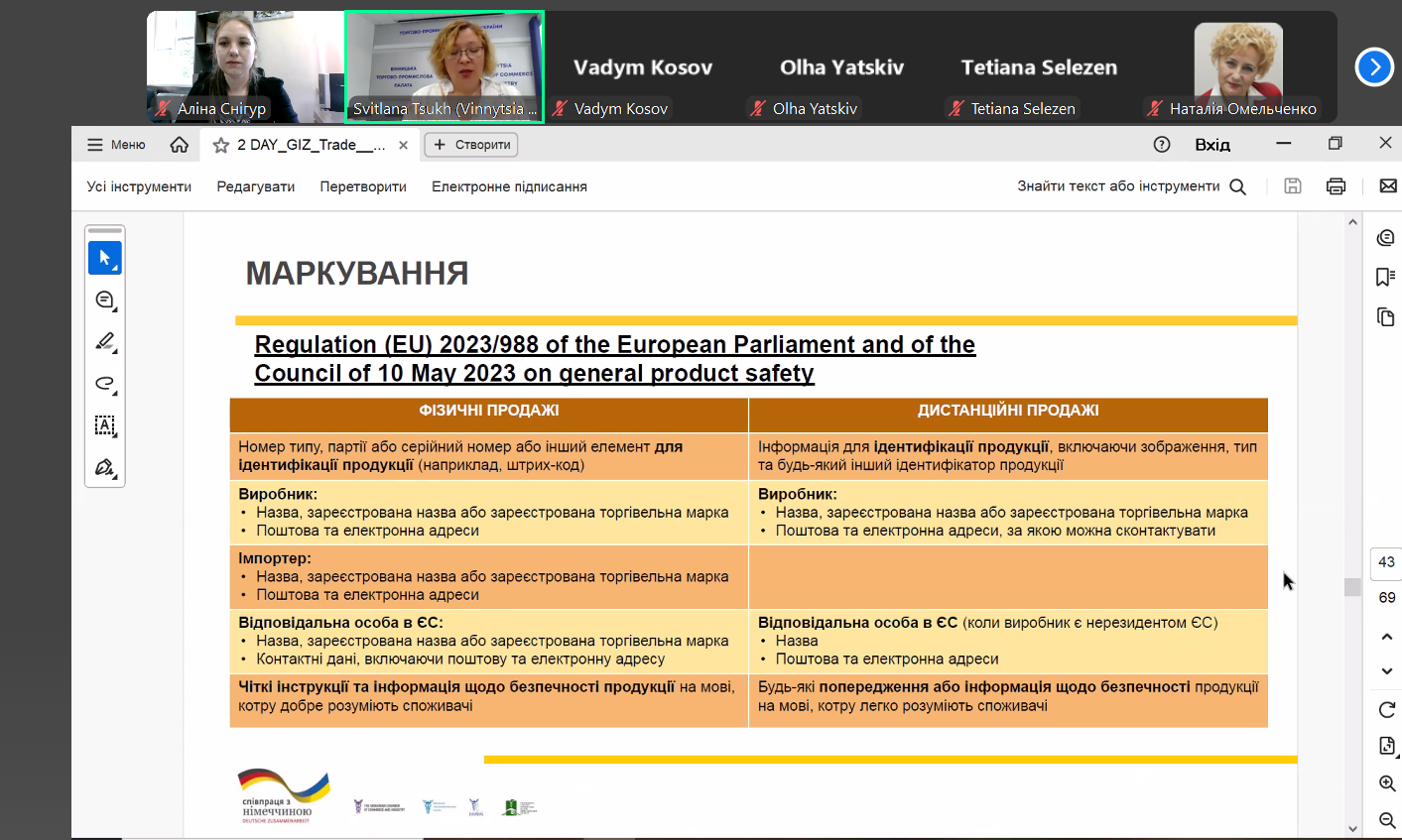Viewport: 1402px width, 840px height.
Task: Click the Знайти текст або інструменти search field
Action: click(x=1118, y=186)
